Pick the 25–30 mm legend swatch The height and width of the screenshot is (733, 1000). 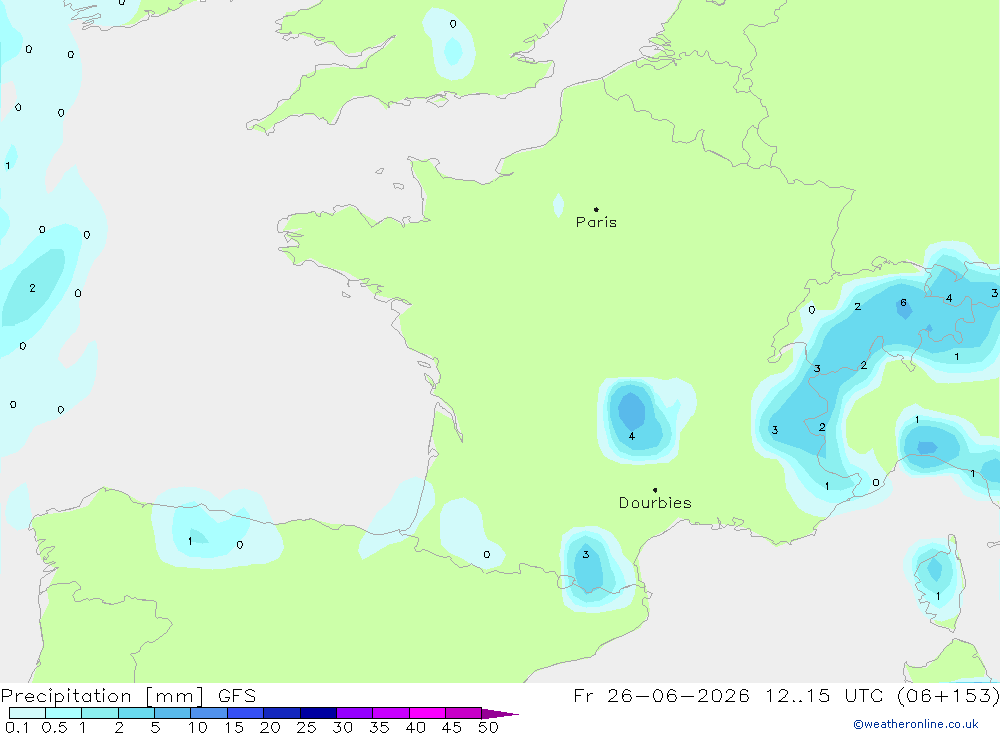pyautogui.click(x=318, y=713)
